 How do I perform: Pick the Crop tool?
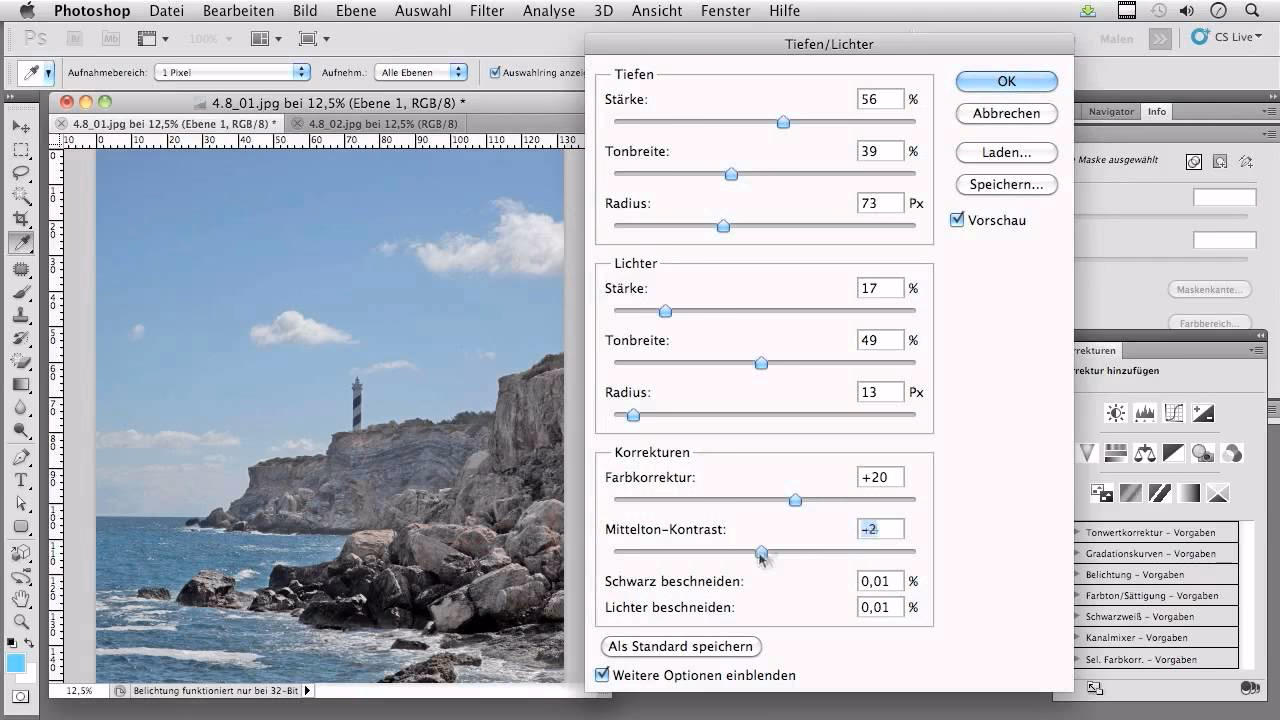click(x=21, y=219)
